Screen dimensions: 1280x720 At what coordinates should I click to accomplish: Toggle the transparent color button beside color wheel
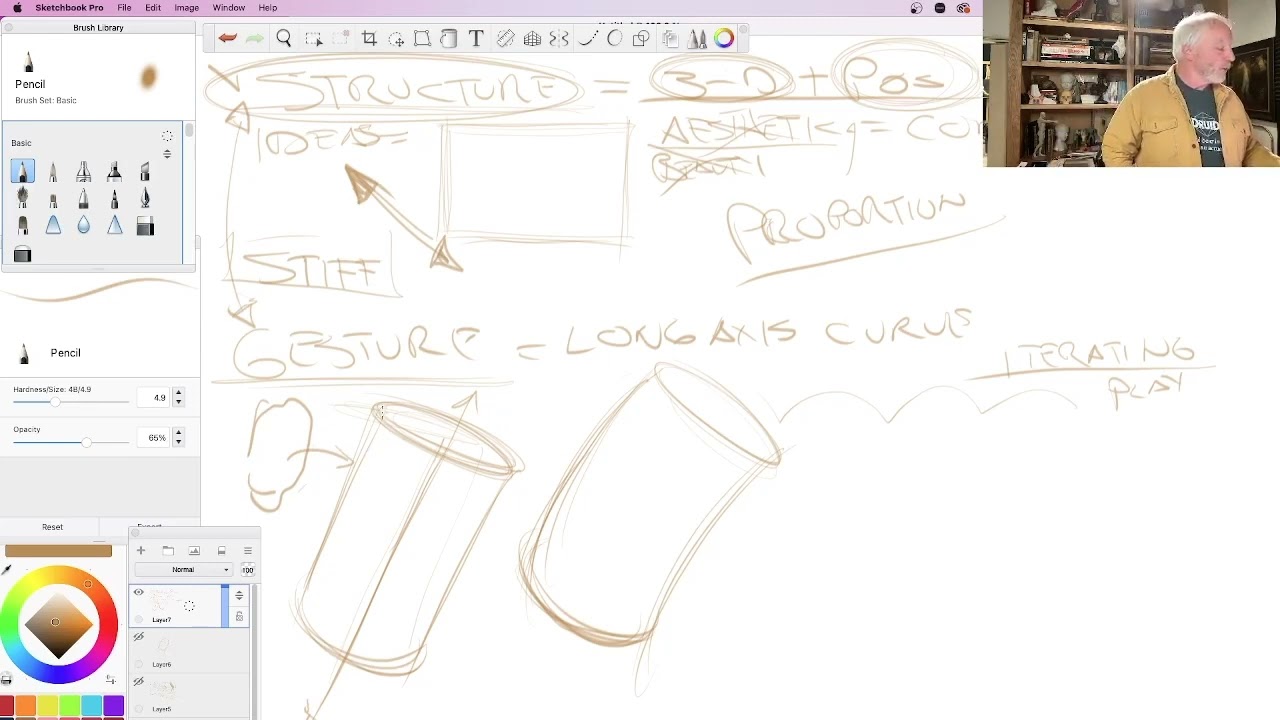[x=6, y=680]
